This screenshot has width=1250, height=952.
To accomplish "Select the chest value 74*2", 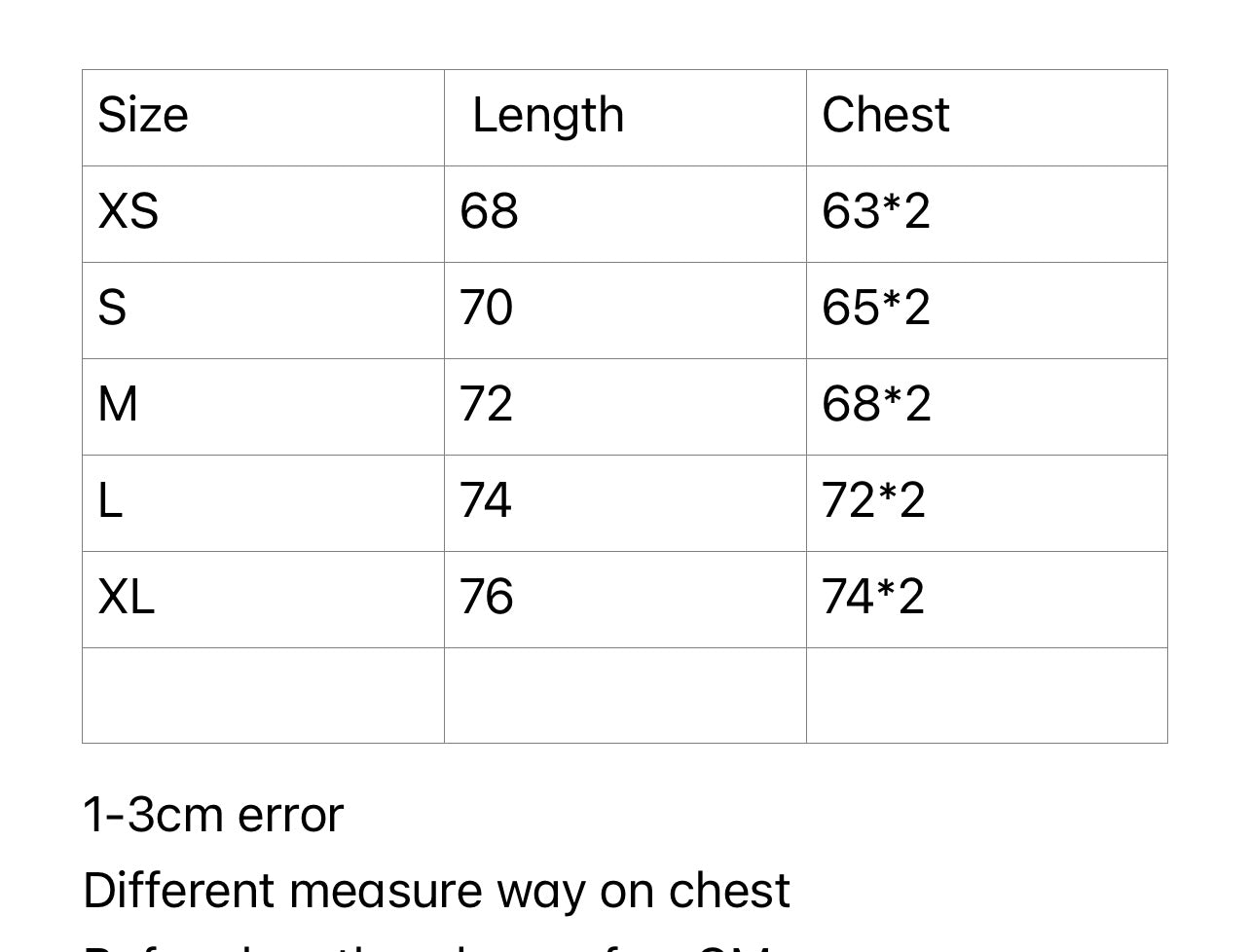I will pos(872,597).
